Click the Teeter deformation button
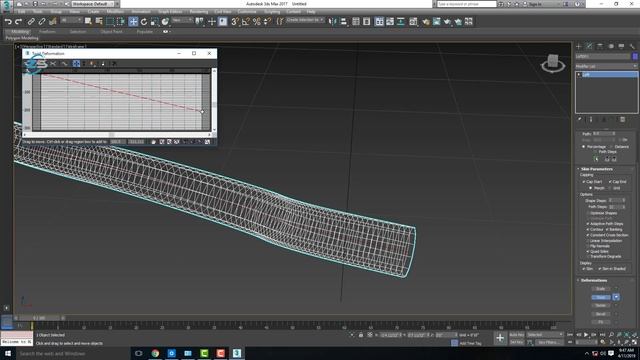Image resolution: width=640 pixels, height=360 pixels. 601,305
